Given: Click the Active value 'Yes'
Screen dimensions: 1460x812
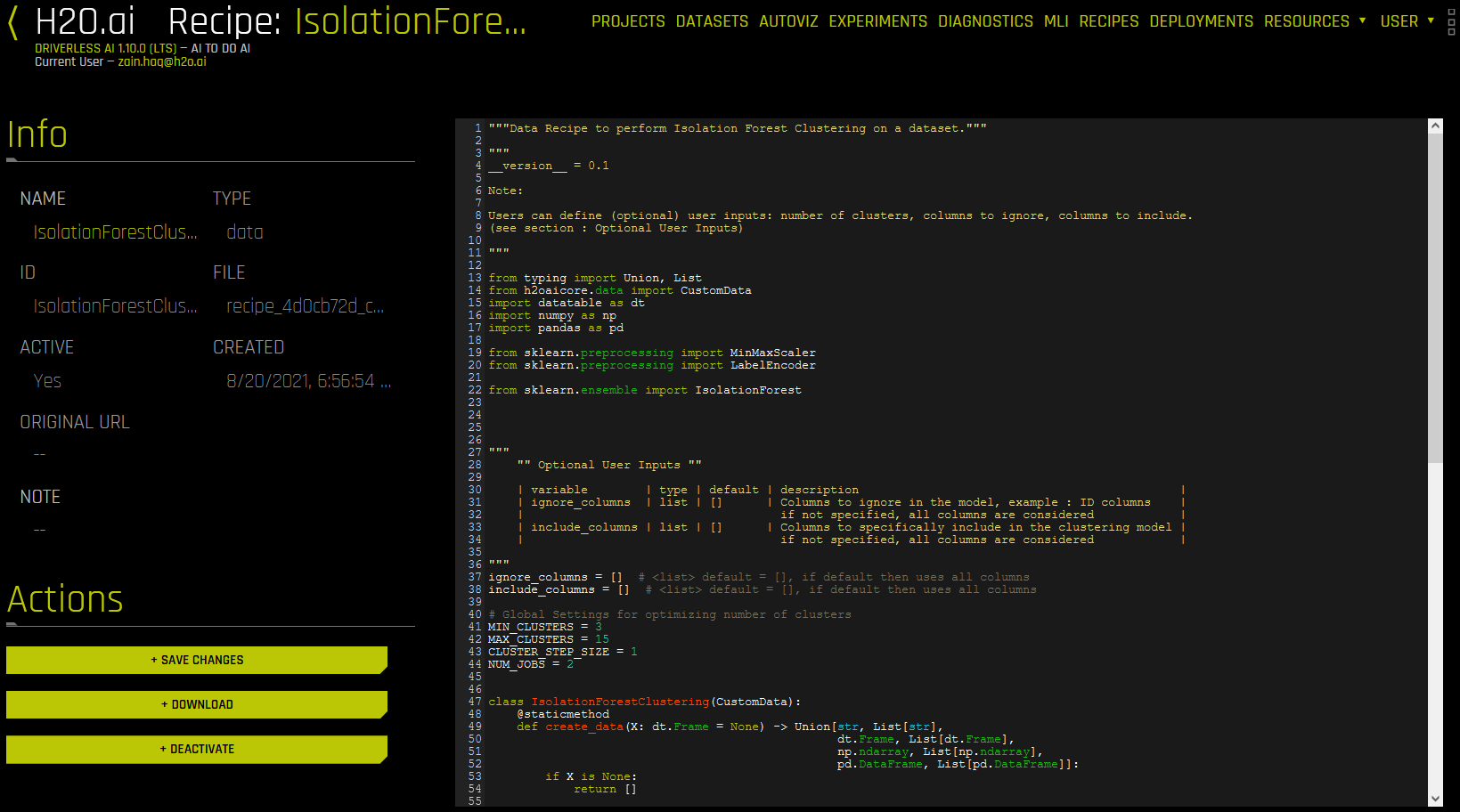Looking at the screenshot, I should point(47,381).
